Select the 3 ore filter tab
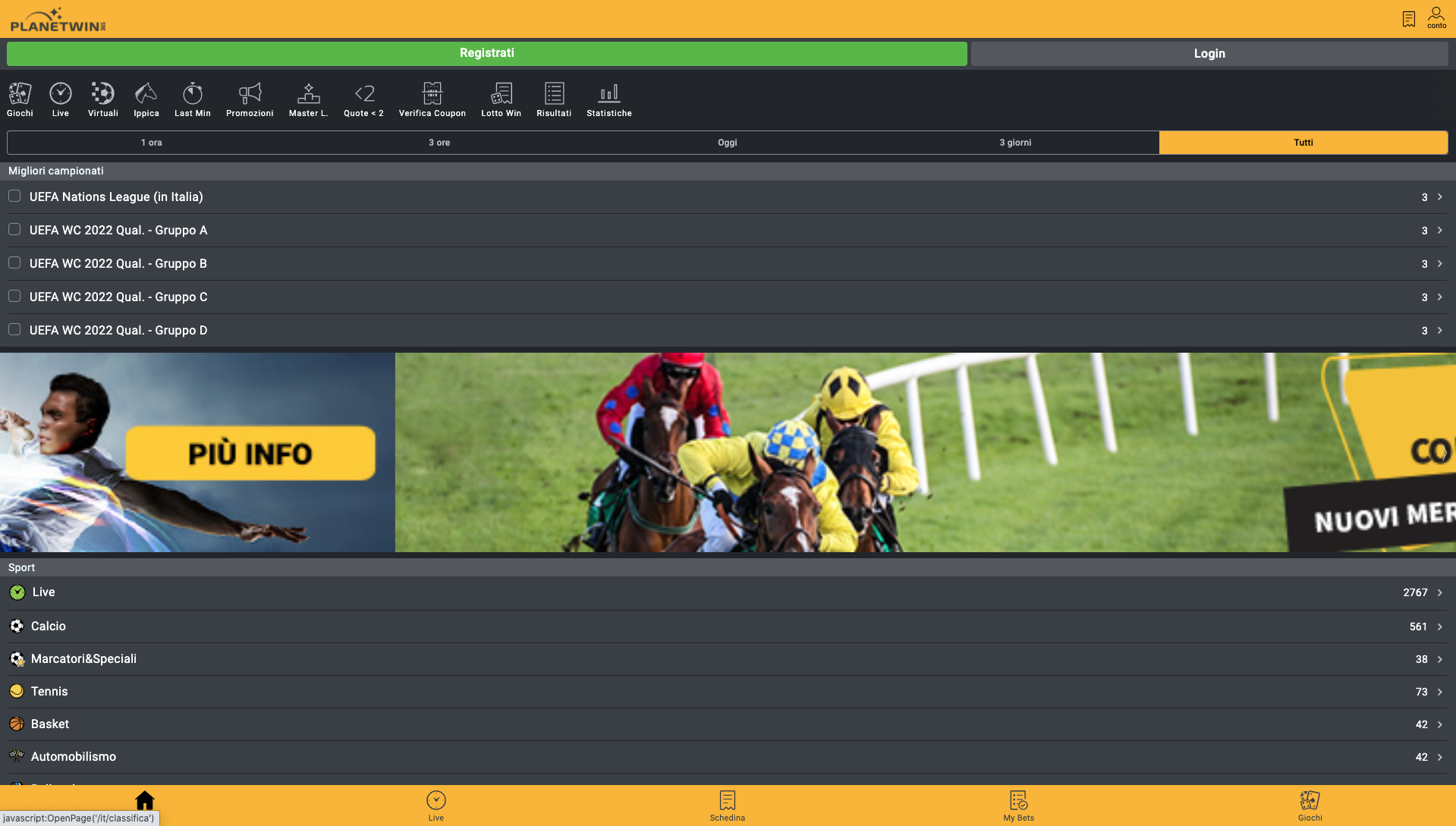 (x=439, y=142)
